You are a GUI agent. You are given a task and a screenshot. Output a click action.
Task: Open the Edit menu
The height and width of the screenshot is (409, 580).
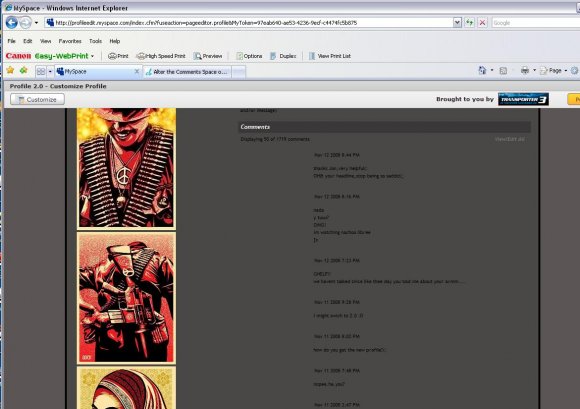[28, 41]
